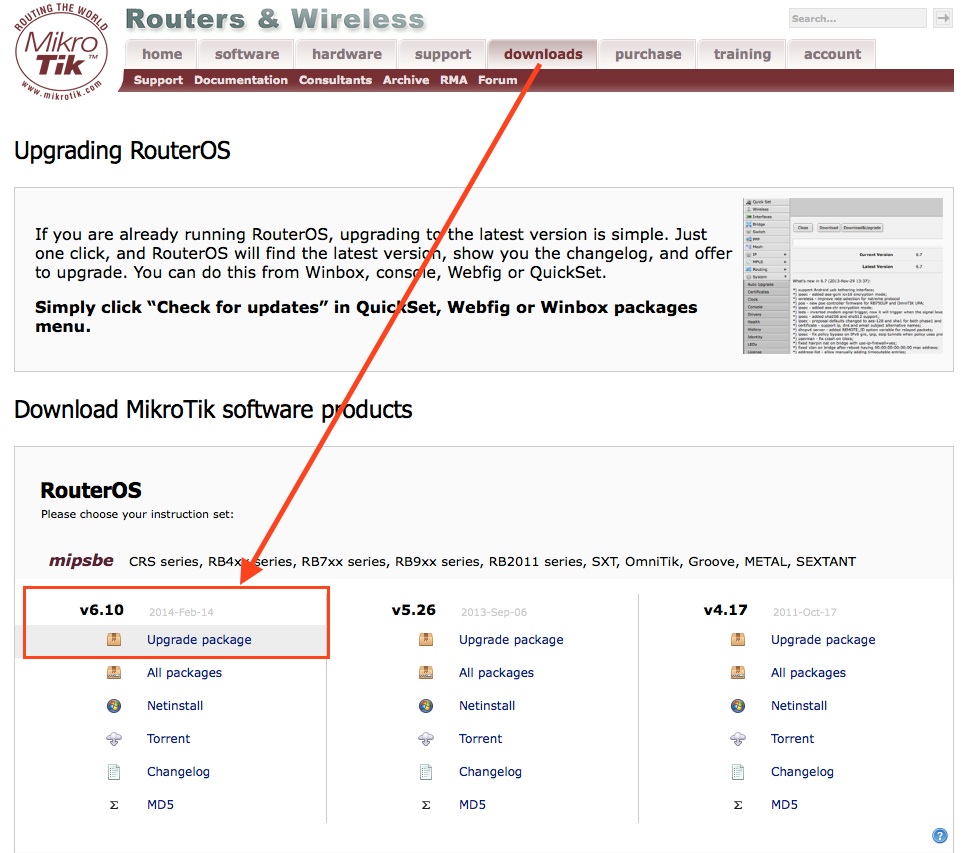
Task: Open v4.17 Netinstall link
Action: coord(799,706)
